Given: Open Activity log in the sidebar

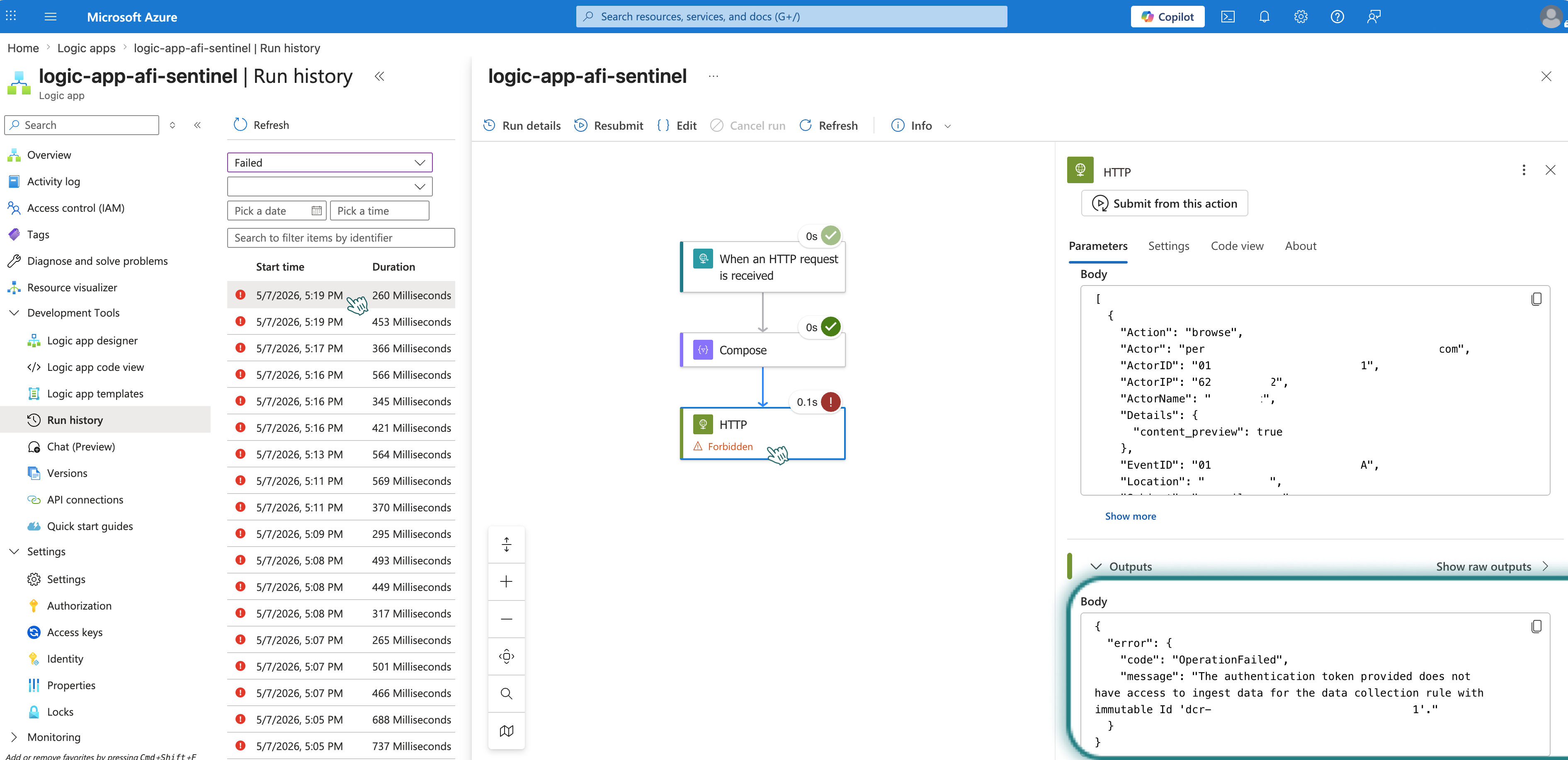Looking at the screenshot, I should [x=53, y=182].
